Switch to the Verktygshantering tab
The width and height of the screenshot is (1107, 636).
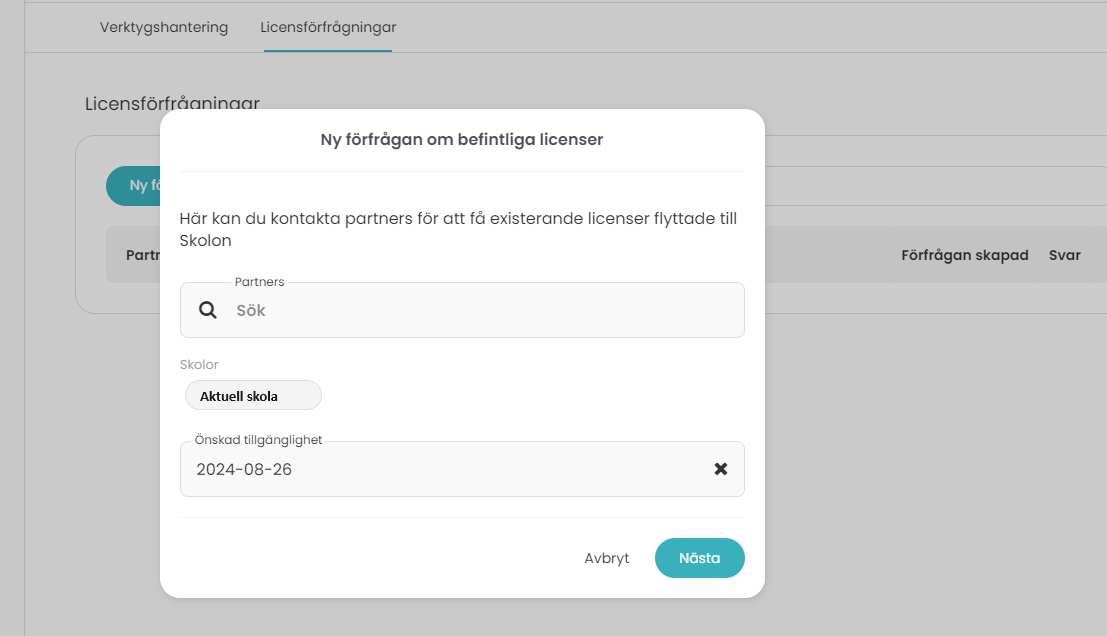point(164,27)
